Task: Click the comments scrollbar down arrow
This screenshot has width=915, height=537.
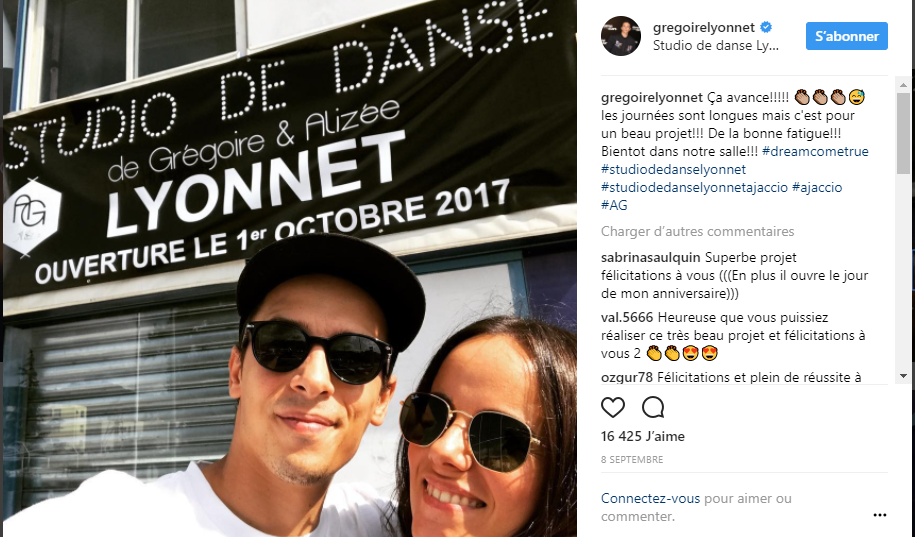Action: (x=903, y=376)
